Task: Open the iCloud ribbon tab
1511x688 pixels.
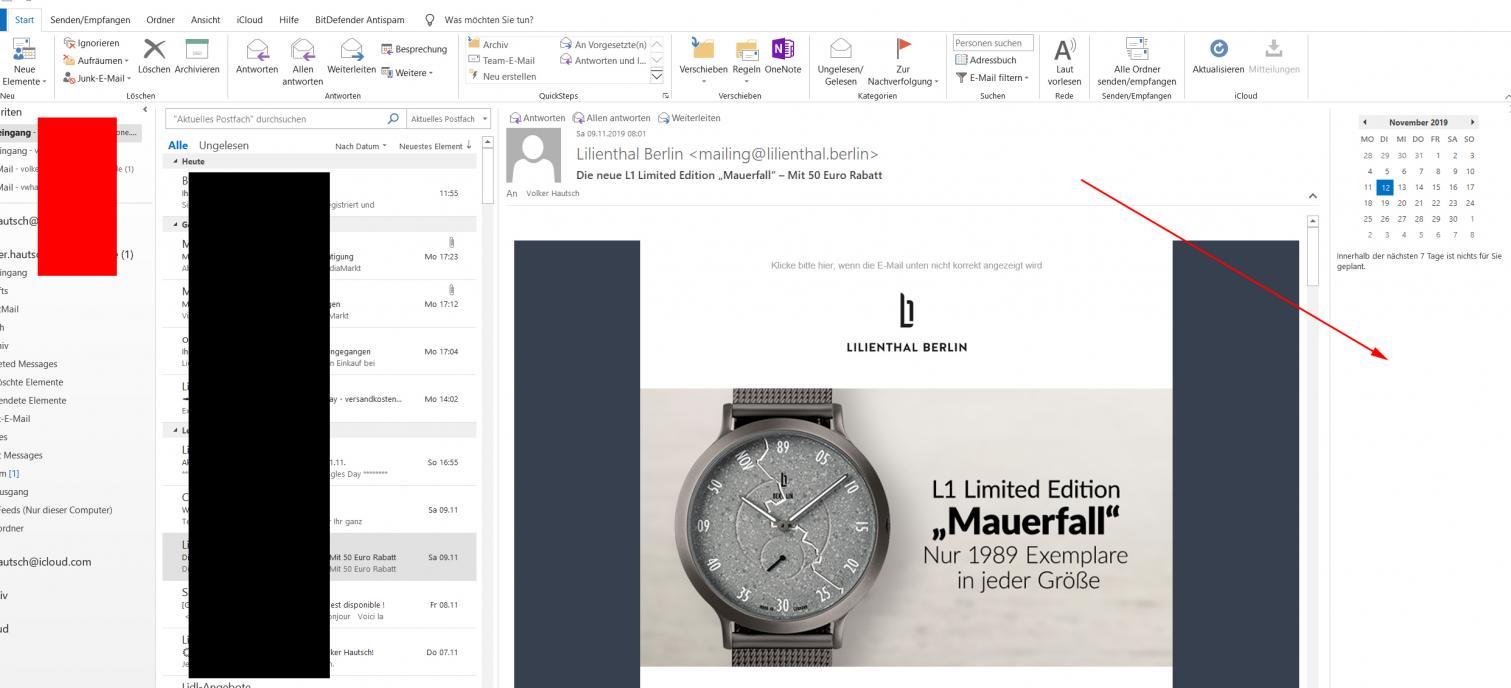Action: (250, 19)
